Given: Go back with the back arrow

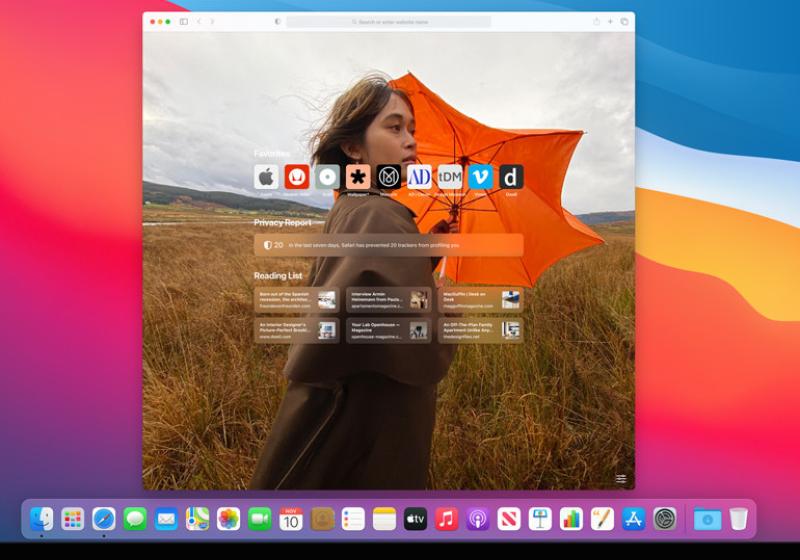Looking at the screenshot, I should point(199,21).
